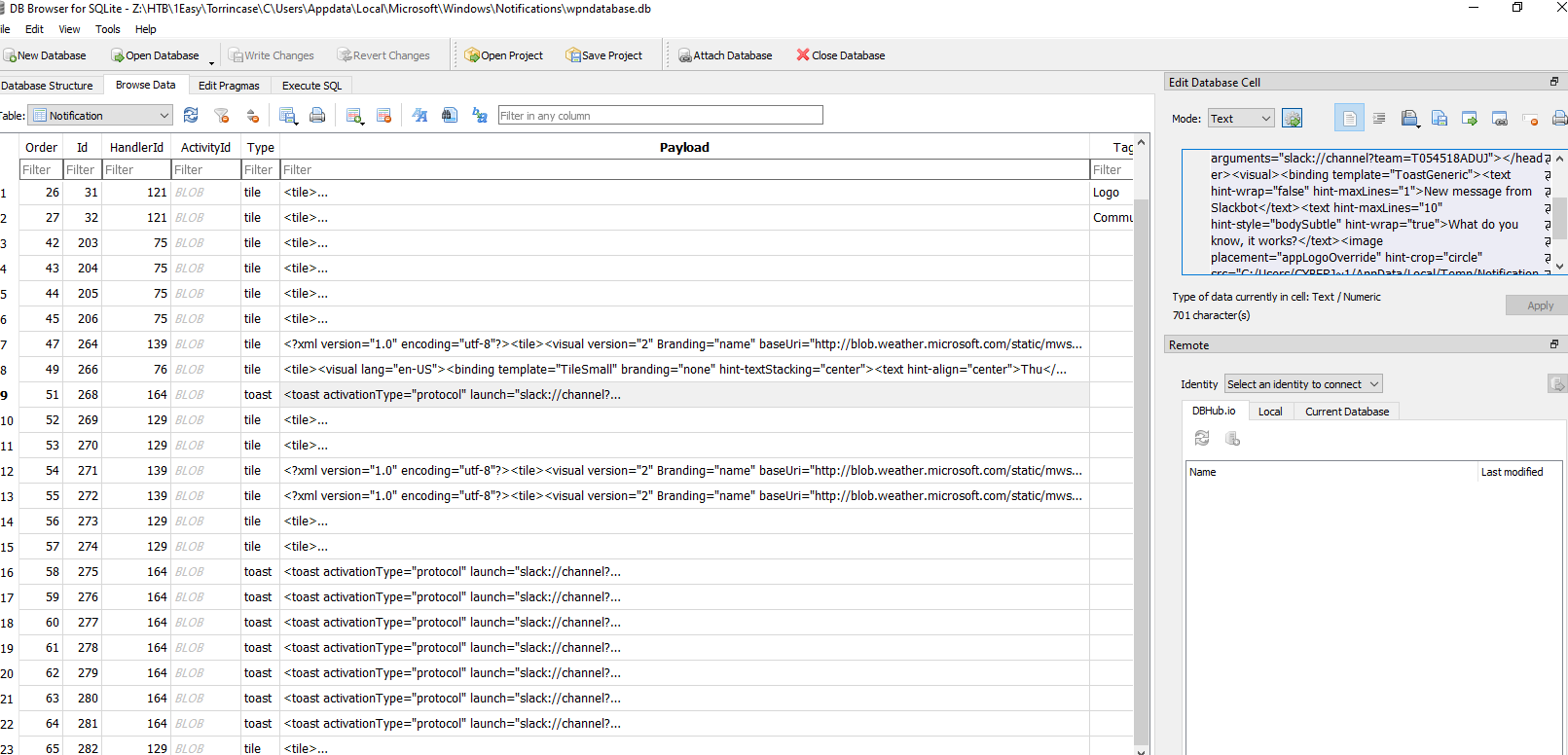Print the table using printer icon
This screenshot has height=755, width=1568.
point(317,116)
